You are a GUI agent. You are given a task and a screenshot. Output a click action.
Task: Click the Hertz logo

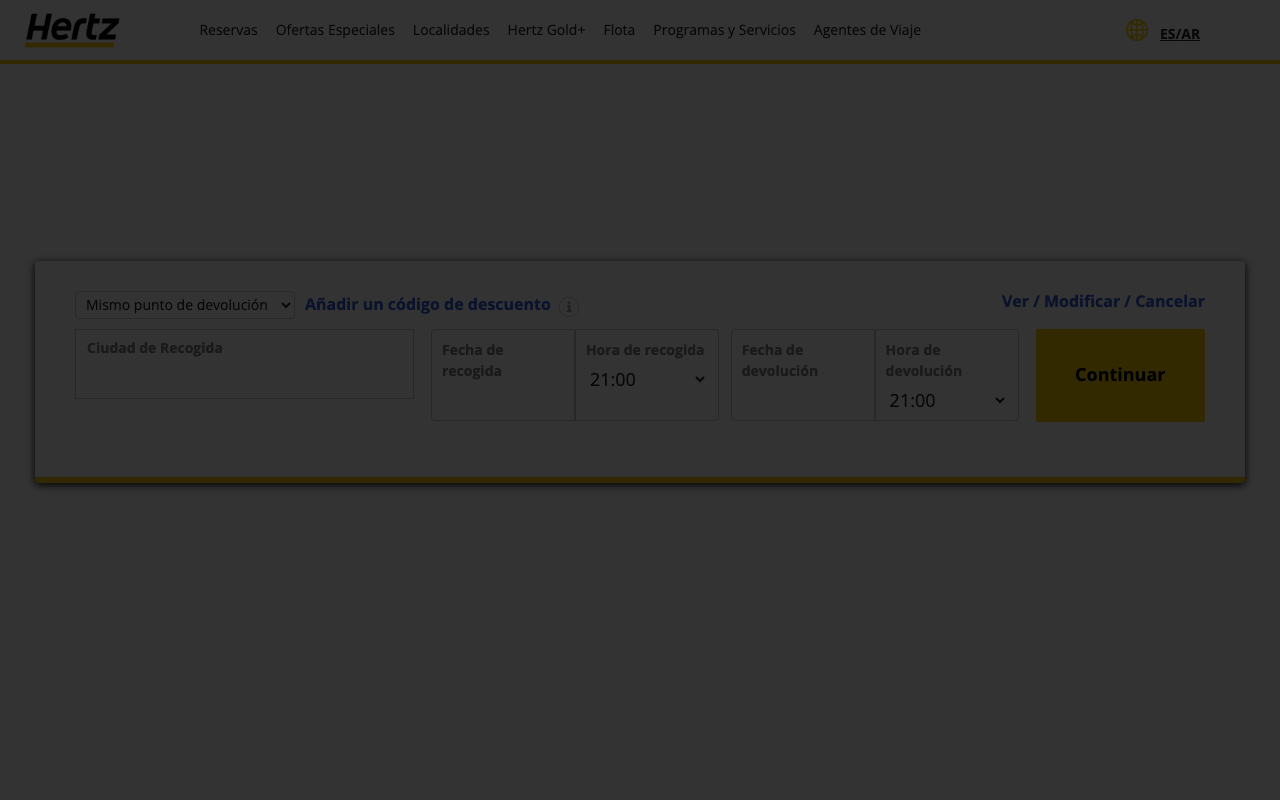[71, 30]
